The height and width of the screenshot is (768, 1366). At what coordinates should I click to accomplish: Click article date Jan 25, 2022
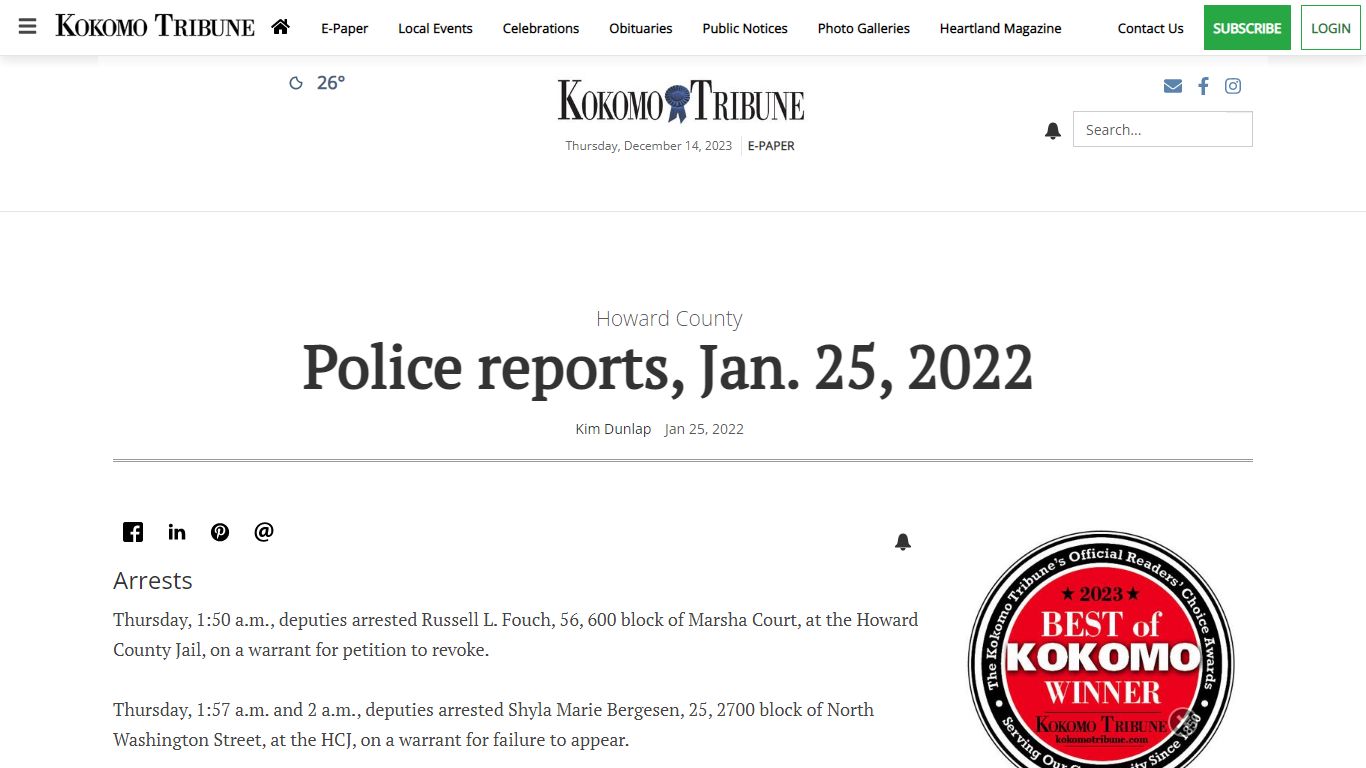[x=704, y=429]
